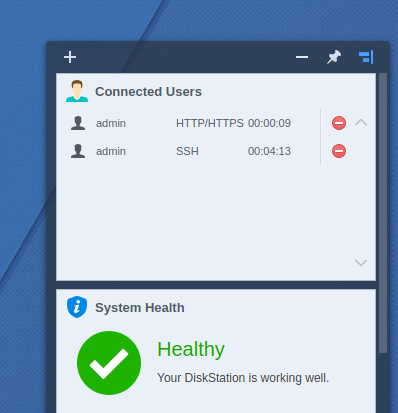This screenshot has width=398, height=413.
Task: Click the 00:04:13 connection time
Action: coord(269,151)
